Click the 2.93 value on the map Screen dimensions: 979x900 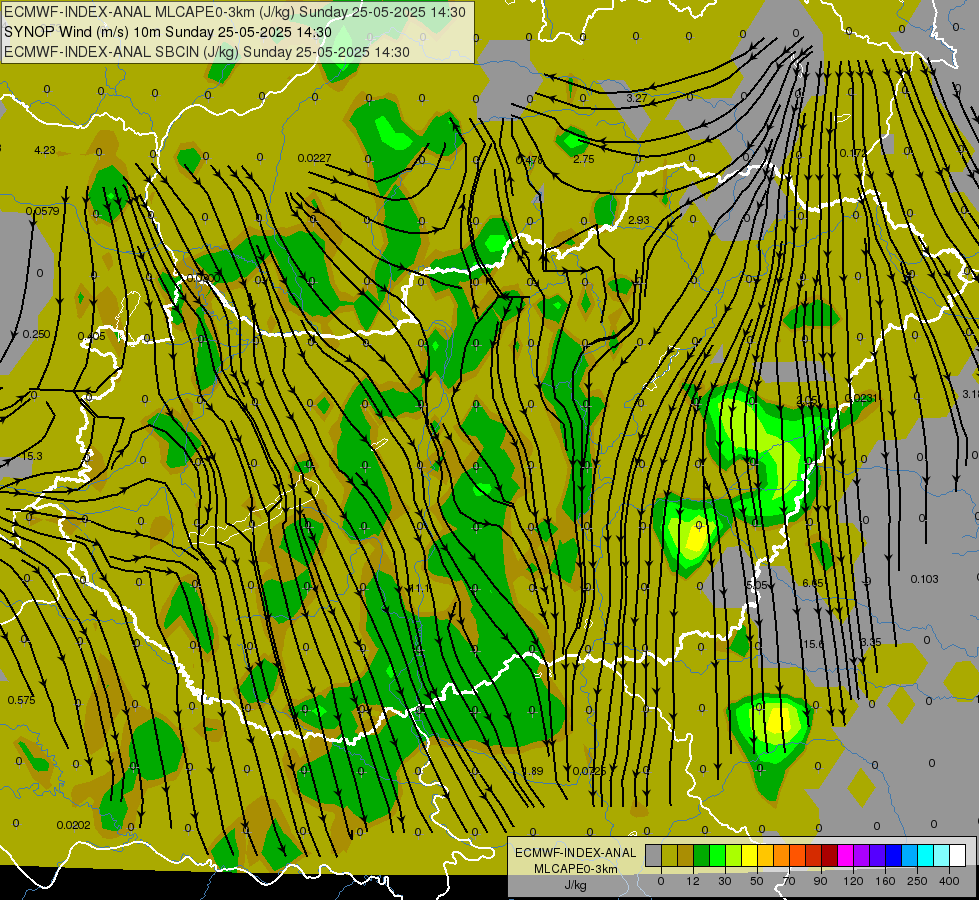pyautogui.click(x=639, y=220)
